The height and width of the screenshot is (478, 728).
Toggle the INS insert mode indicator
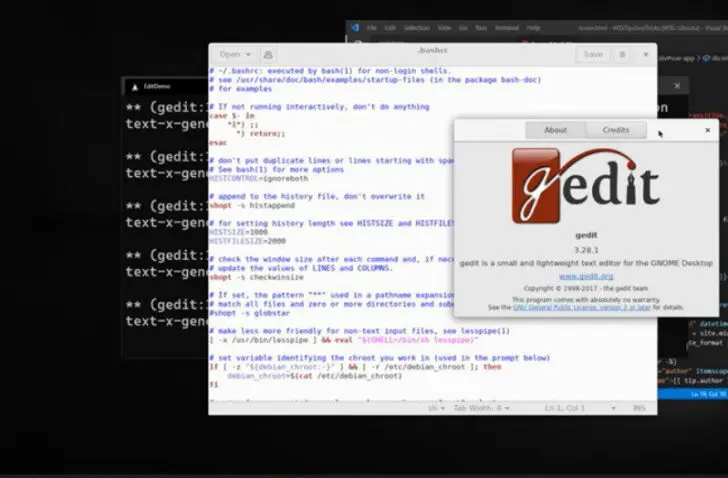(x=639, y=408)
